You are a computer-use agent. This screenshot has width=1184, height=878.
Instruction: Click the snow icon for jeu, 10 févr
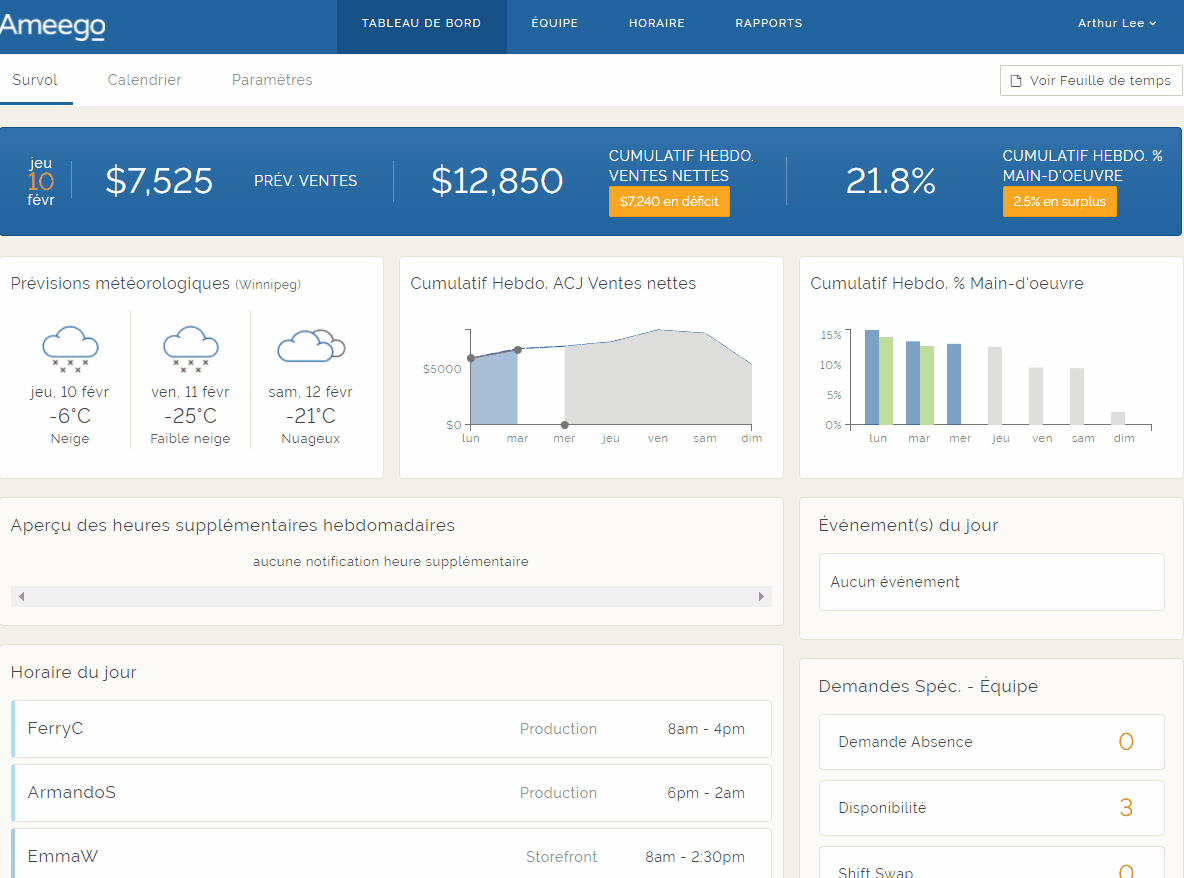[70, 348]
